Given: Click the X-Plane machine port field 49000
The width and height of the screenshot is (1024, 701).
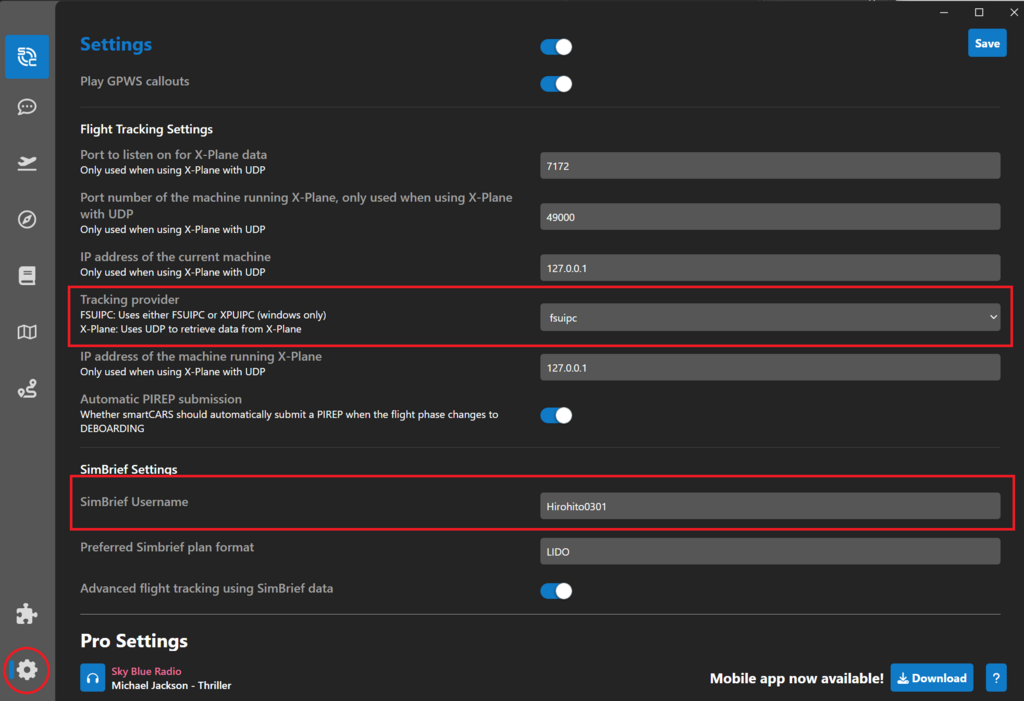Looking at the screenshot, I should tap(770, 217).
